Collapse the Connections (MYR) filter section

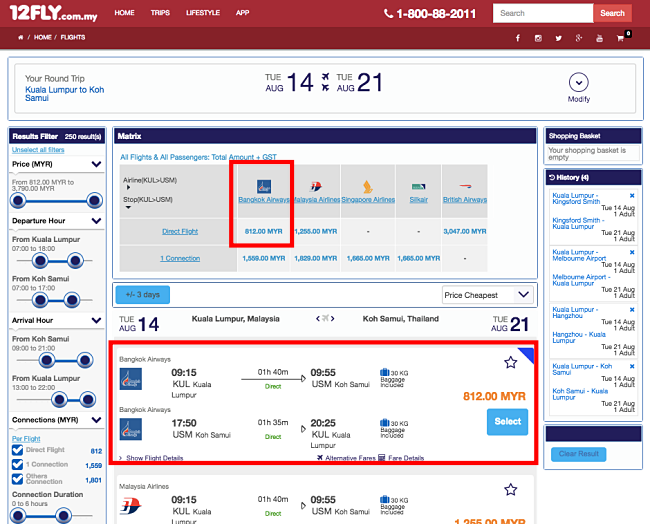click(x=96, y=420)
